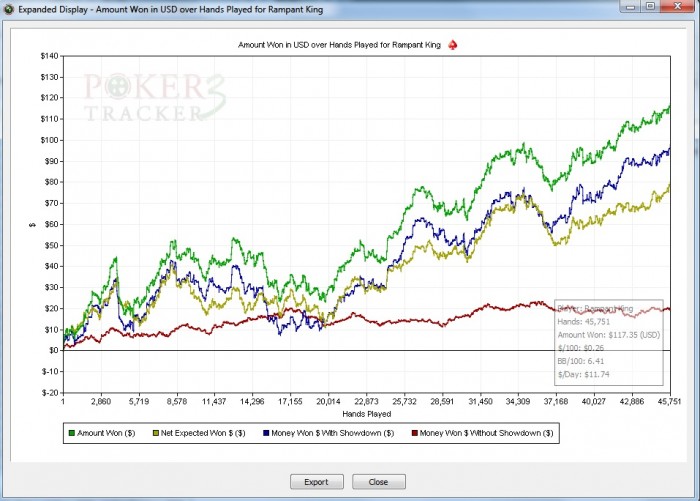This screenshot has width=700, height=501.
Task: Click the blue Money Won With Showdown swatch
Action: pos(267,433)
